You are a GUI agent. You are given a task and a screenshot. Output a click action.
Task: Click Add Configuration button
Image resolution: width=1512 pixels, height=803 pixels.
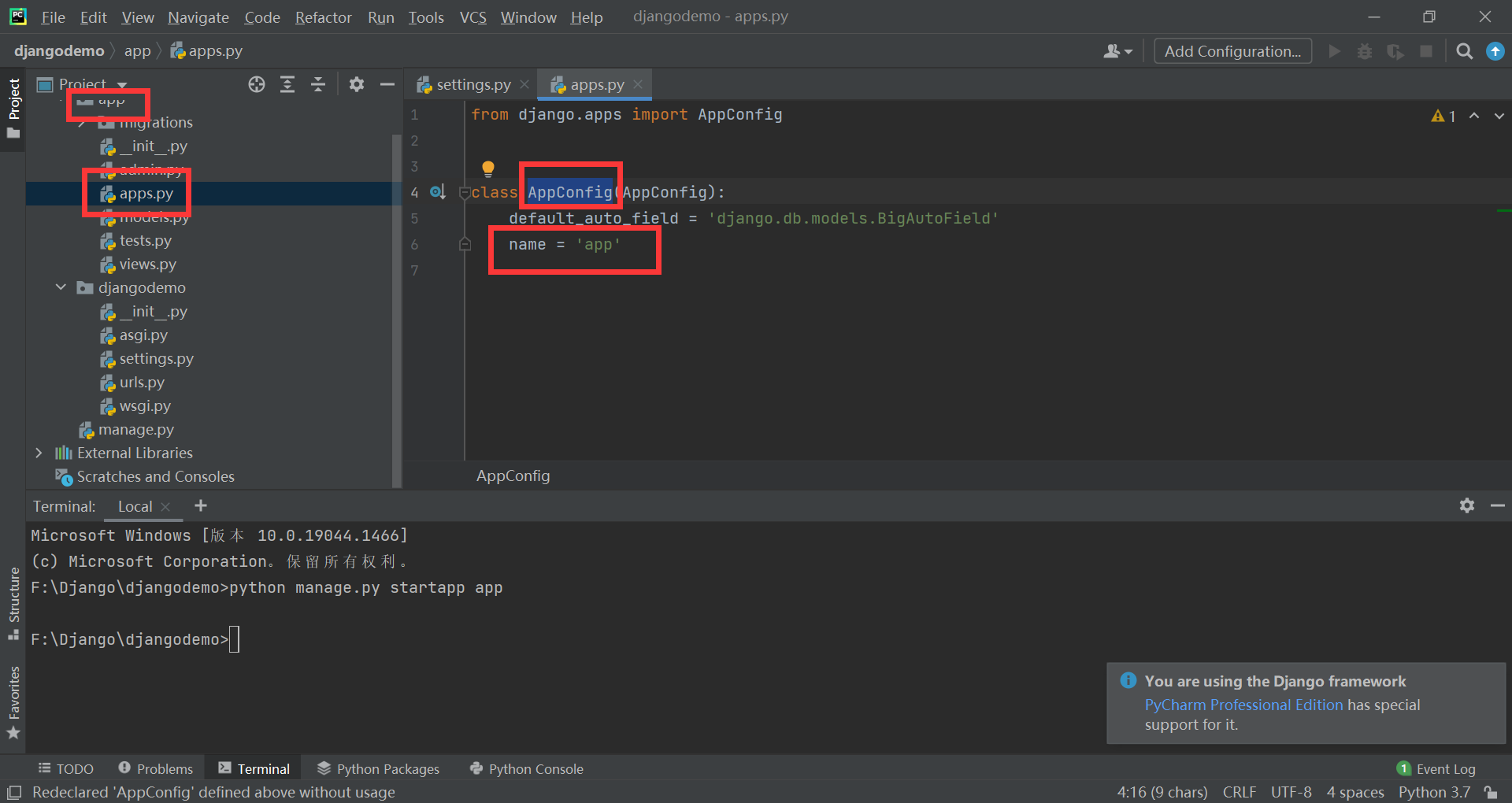click(x=1232, y=51)
